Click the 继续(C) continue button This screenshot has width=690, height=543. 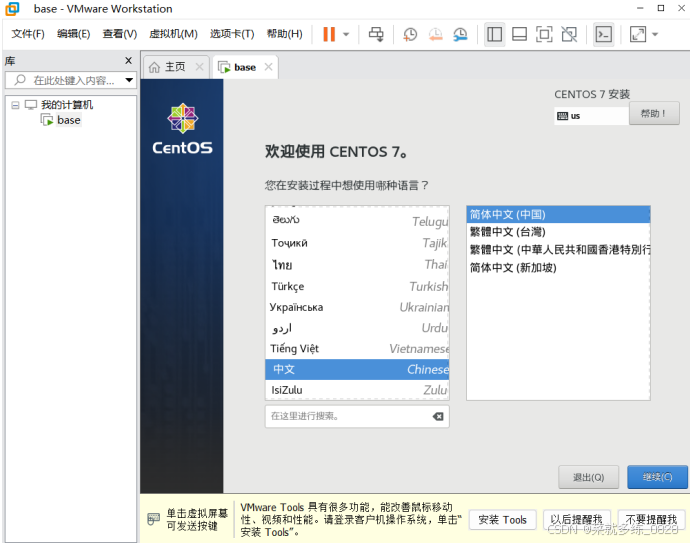pyautogui.click(x=657, y=477)
